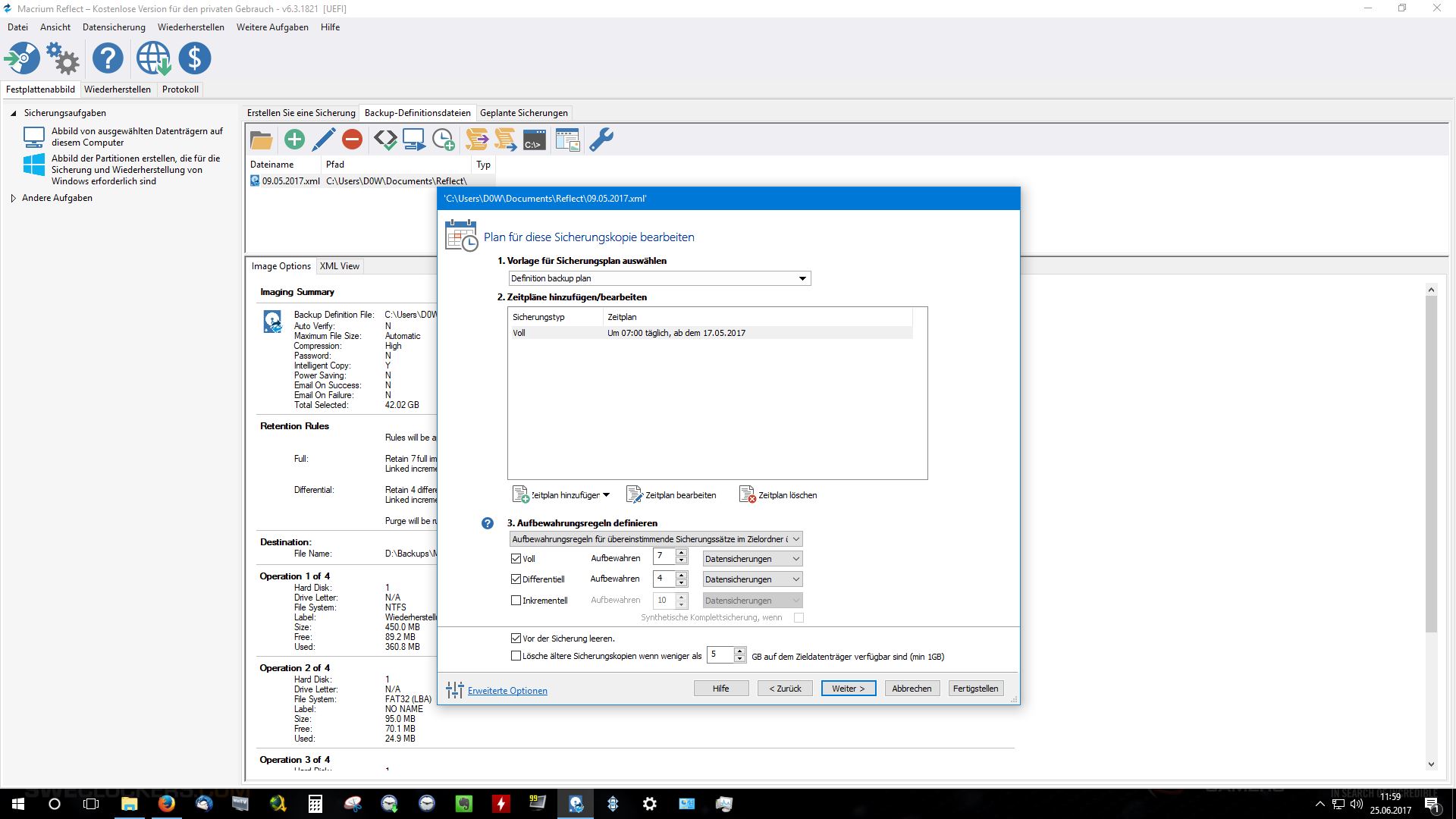The width and height of the screenshot is (1456, 819).
Task: Click the green add backup definition icon
Action: [294, 140]
